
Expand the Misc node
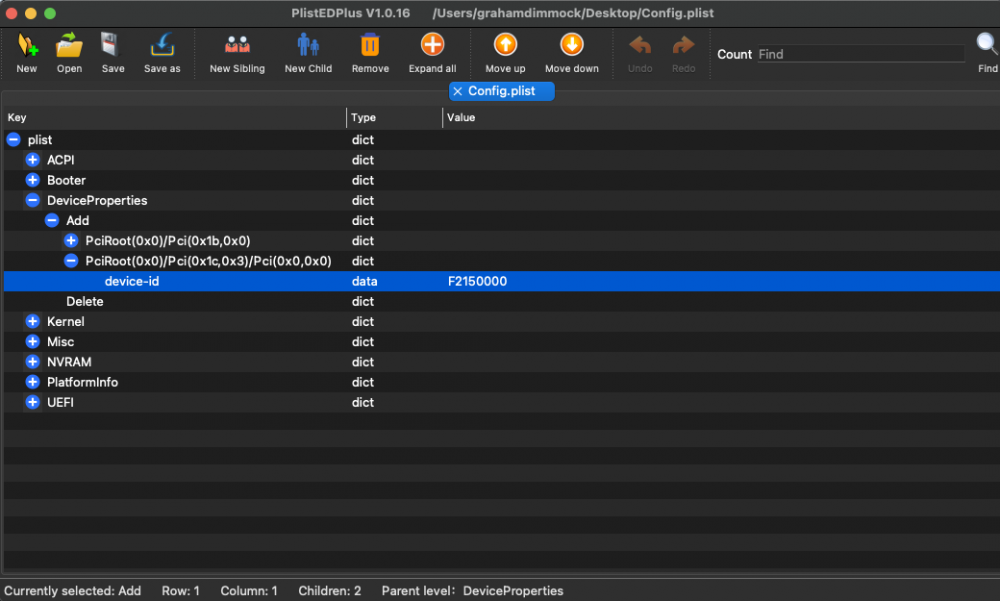[x=33, y=341]
